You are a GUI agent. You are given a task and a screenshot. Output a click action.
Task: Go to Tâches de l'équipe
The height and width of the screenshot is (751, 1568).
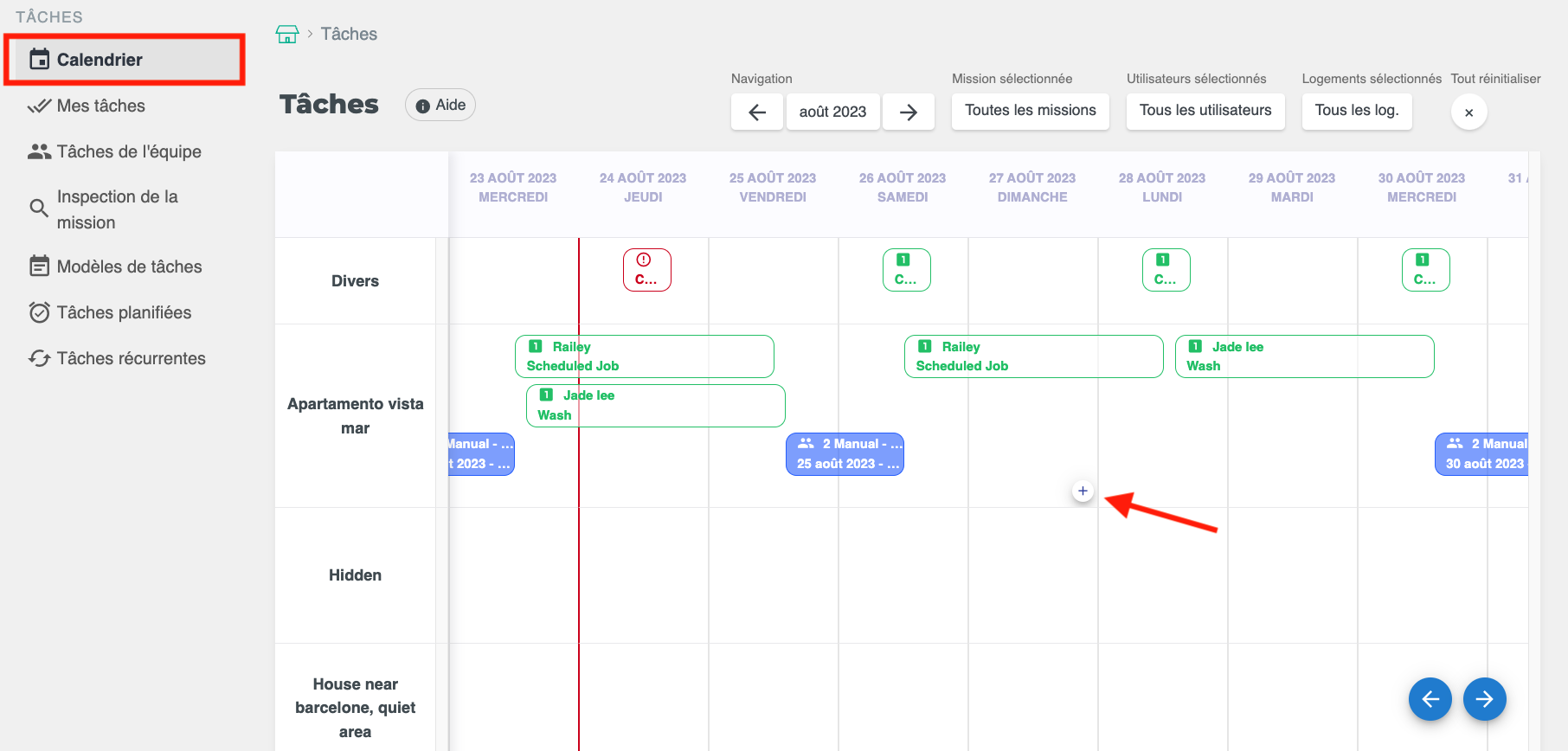128,151
